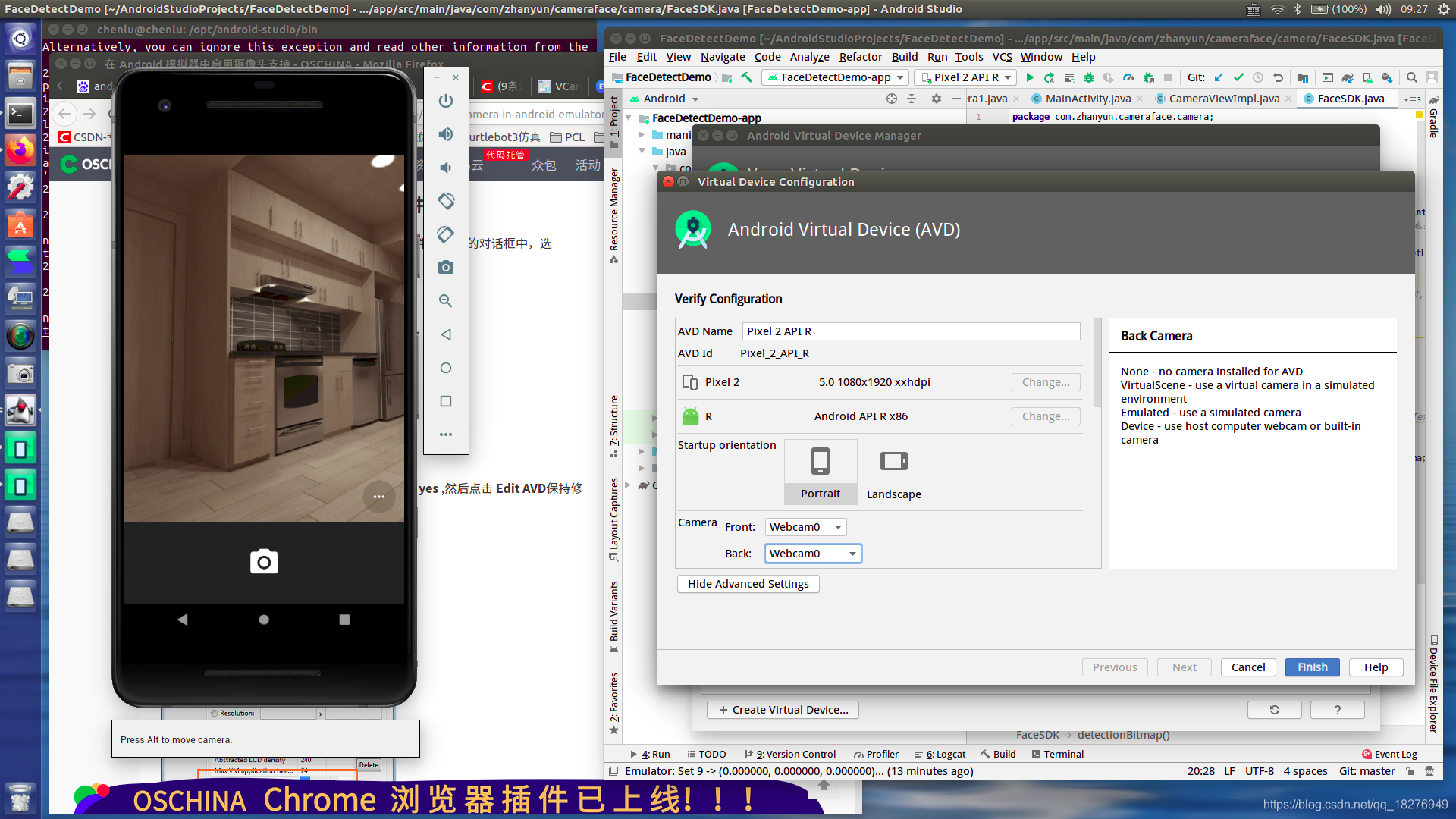Open Firefox from the Ubuntu dock
The width and height of the screenshot is (1456, 819).
[x=20, y=151]
